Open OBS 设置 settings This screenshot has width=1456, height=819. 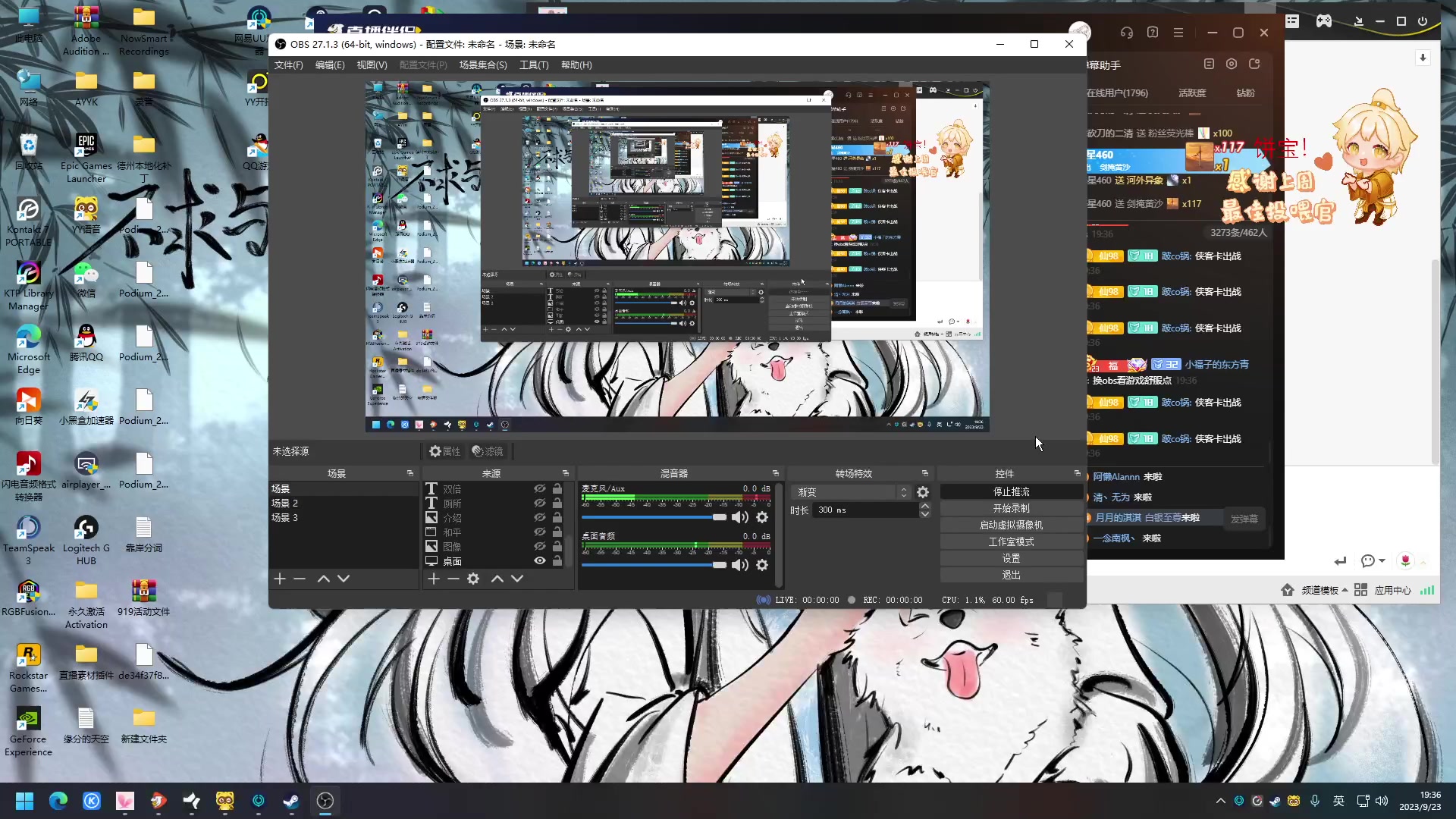click(x=1012, y=559)
